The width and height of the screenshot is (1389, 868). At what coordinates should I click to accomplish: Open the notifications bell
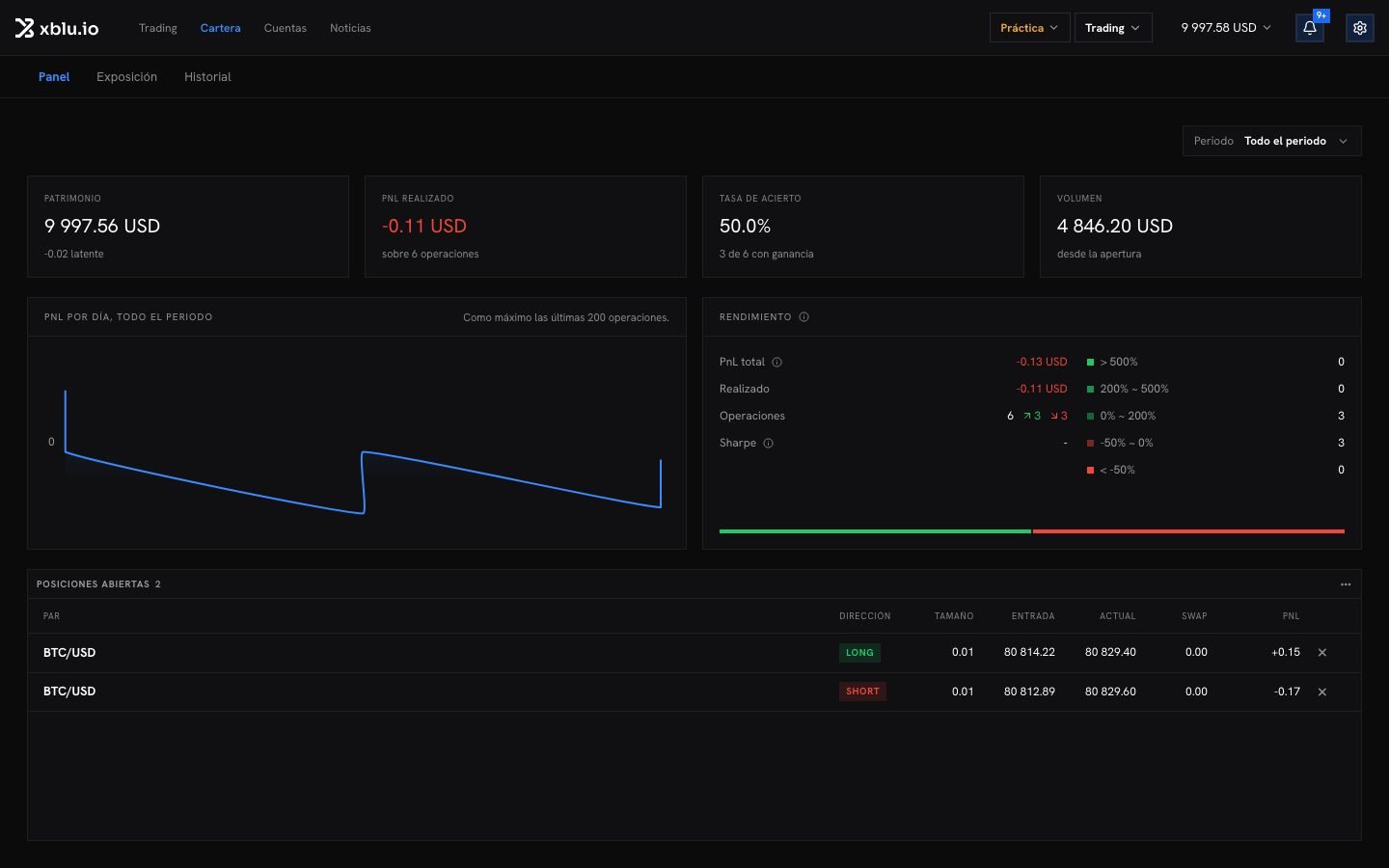(x=1310, y=28)
